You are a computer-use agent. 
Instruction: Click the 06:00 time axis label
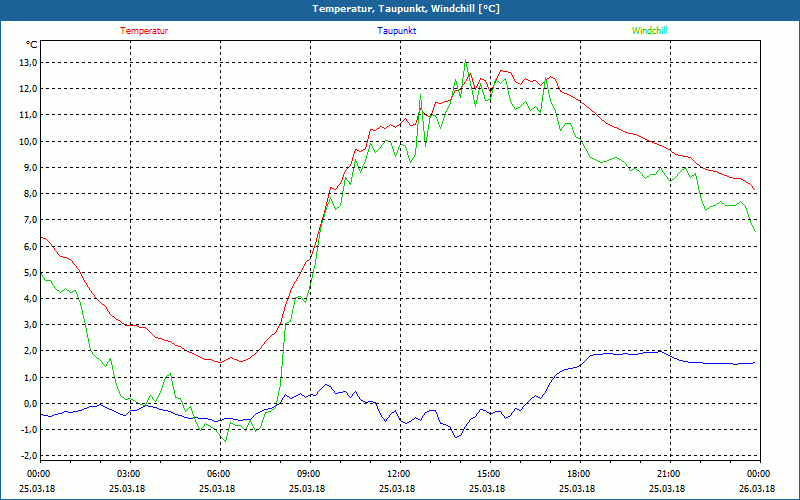(217, 474)
